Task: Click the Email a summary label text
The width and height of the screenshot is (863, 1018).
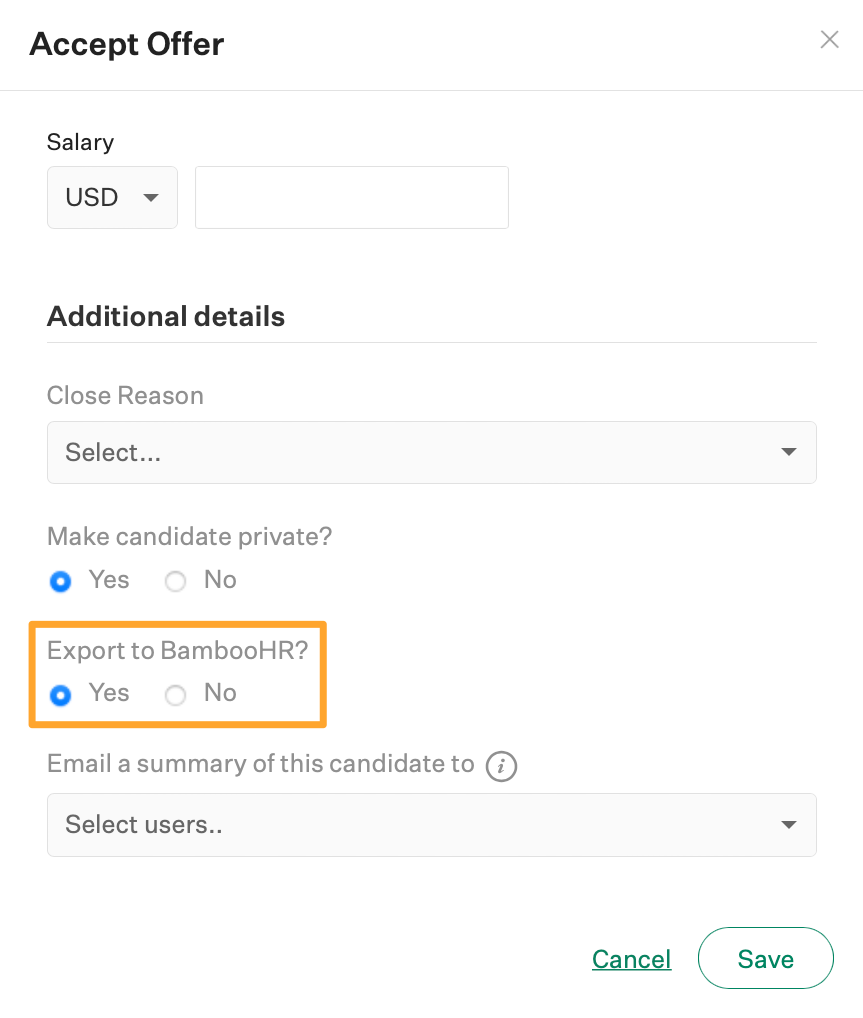Action: tap(260, 764)
